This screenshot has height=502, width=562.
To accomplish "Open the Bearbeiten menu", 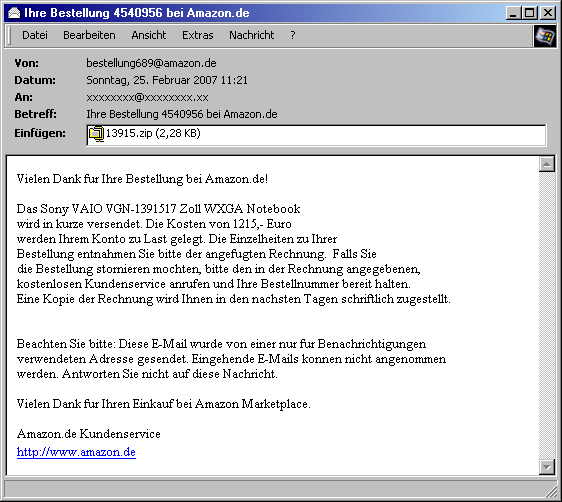I will pyautogui.click(x=89, y=35).
